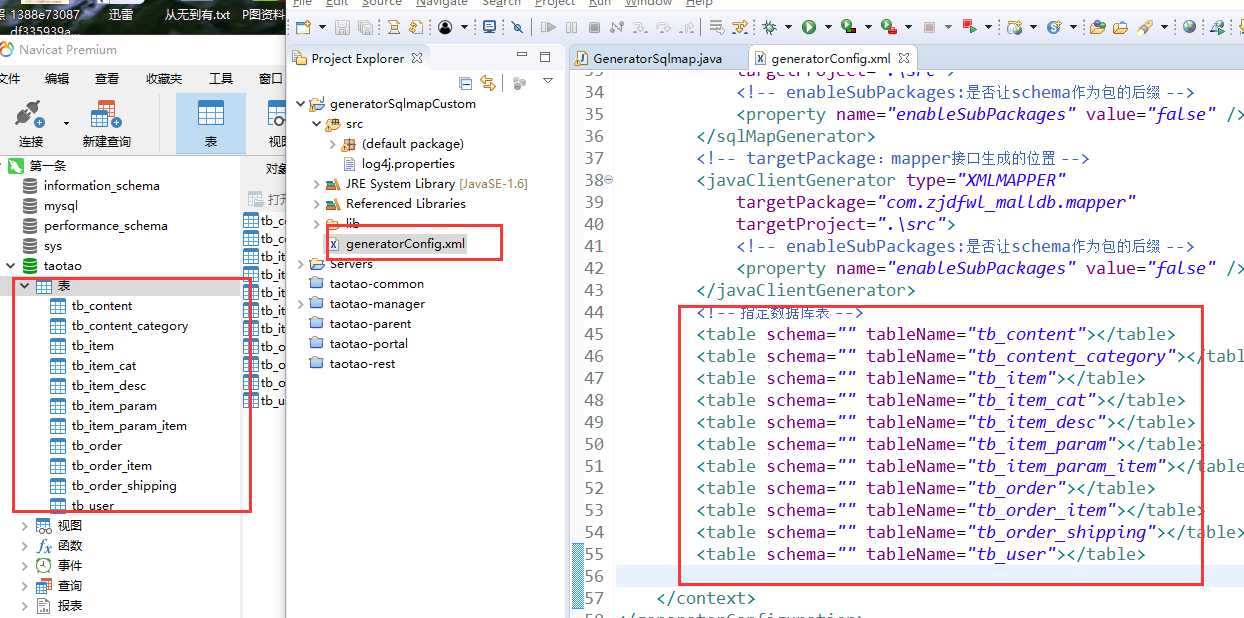Click the Eclipse New file toolbar icon
Image resolution: width=1244 pixels, height=618 pixels.
tap(302, 27)
